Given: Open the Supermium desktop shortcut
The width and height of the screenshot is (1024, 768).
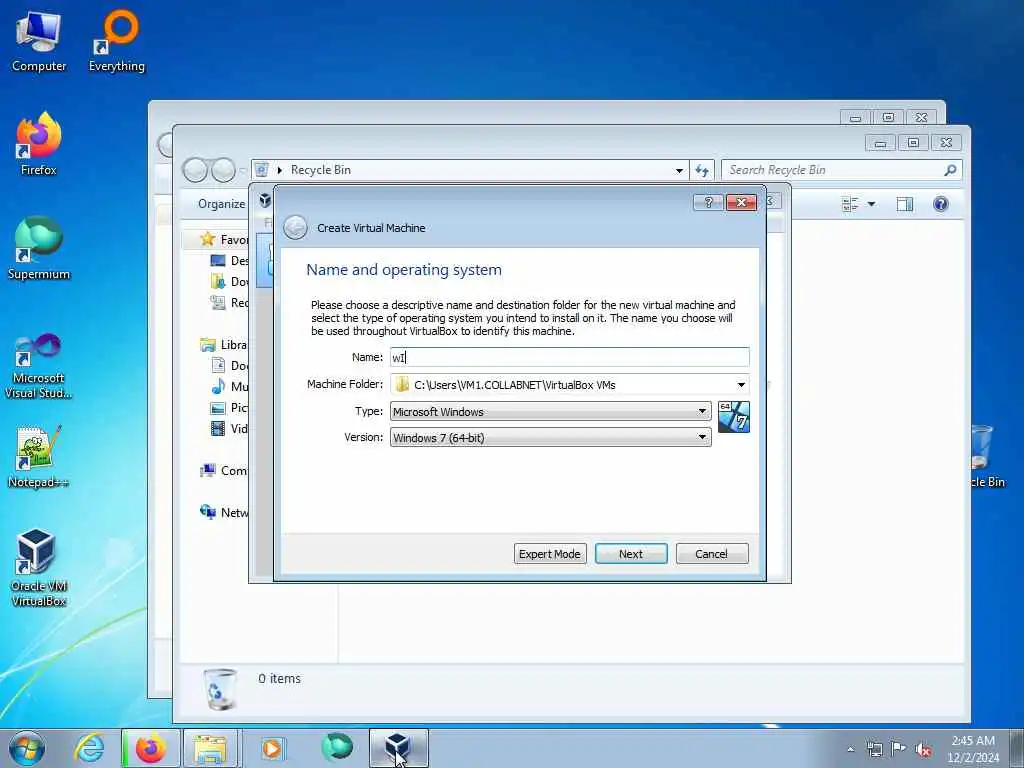Looking at the screenshot, I should [39, 249].
